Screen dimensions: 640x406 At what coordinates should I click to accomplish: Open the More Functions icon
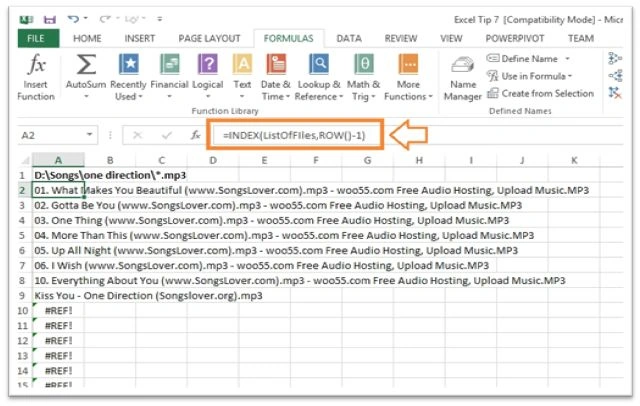click(x=408, y=64)
